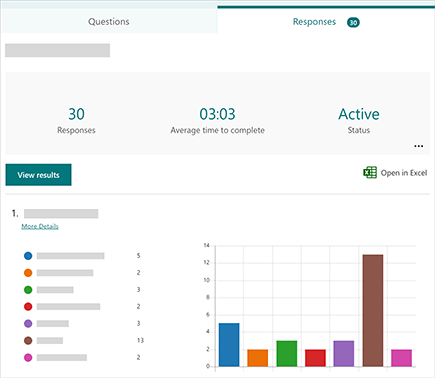Viewport: 435px width, 378px height.
Task: Click the orange legend dot
Action: [x=28, y=273]
